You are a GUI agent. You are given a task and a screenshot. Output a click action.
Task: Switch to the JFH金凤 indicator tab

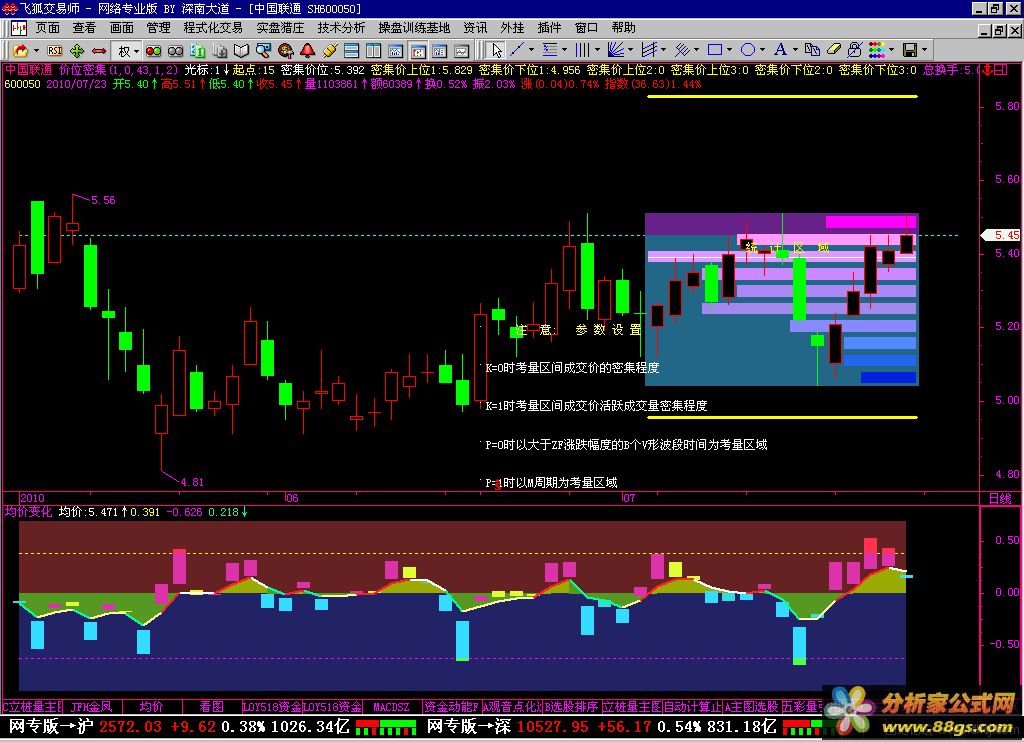coord(91,707)
